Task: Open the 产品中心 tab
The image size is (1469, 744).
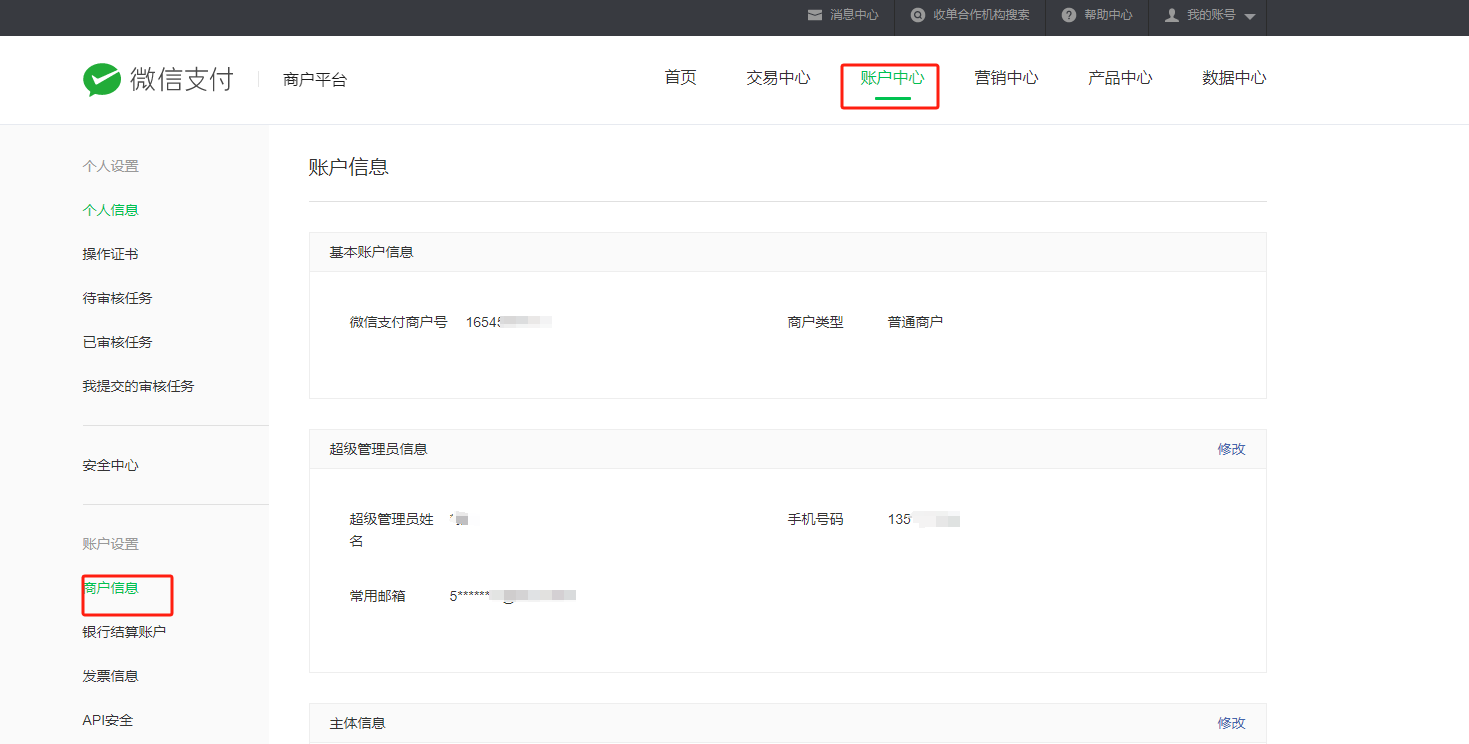Action: coord(1120,78)
